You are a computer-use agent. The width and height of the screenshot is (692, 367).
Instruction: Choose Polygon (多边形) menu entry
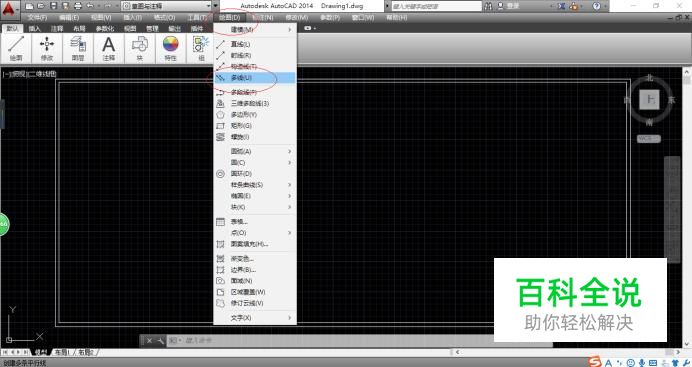tap(255, 115)
